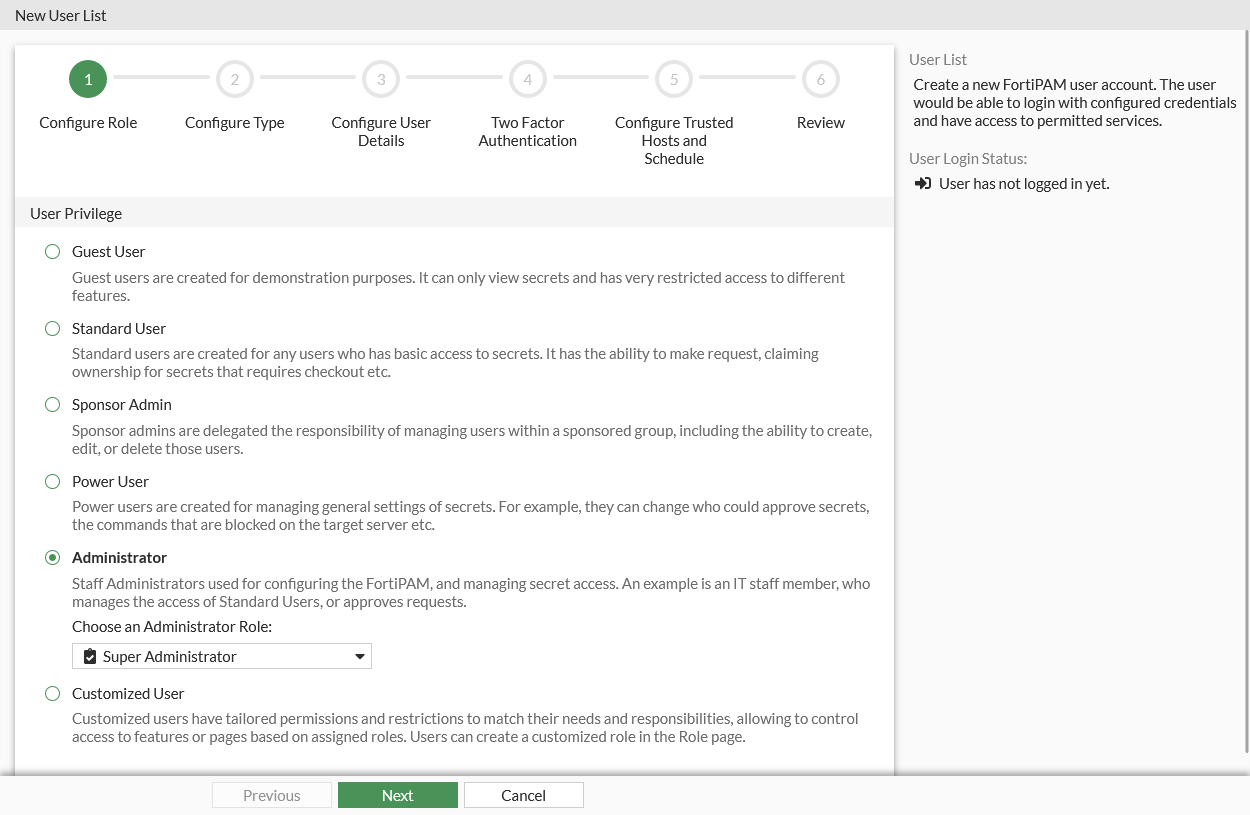Go to the Review step label

pos(820,122)
